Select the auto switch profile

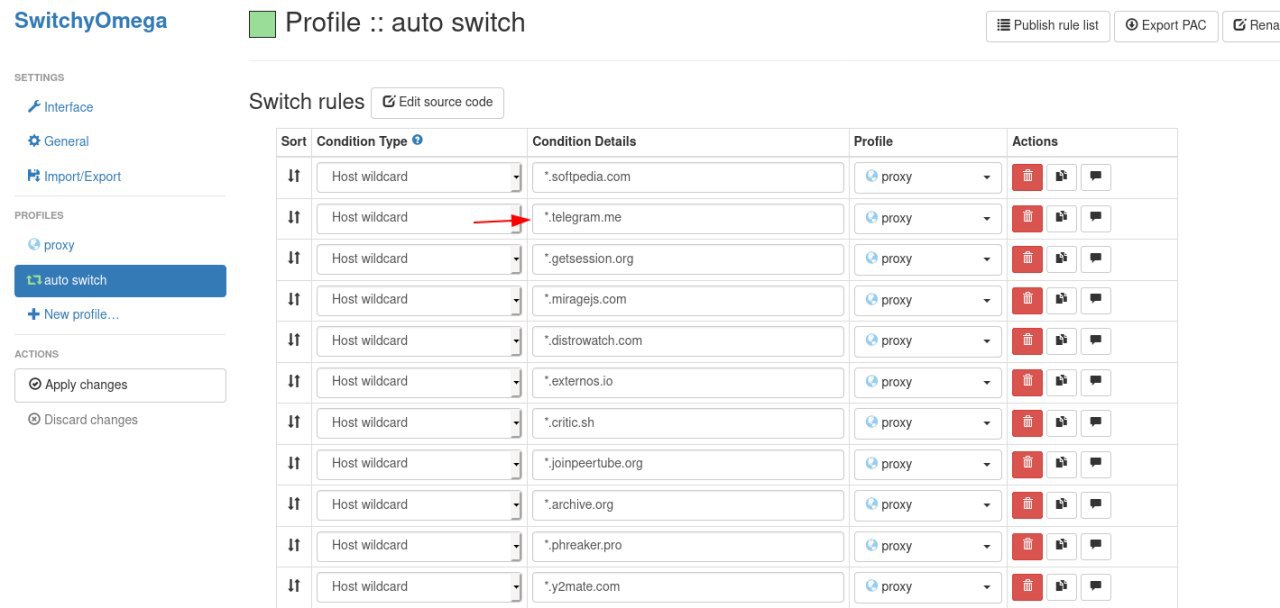pyautogui.click(x=120, y=281)
